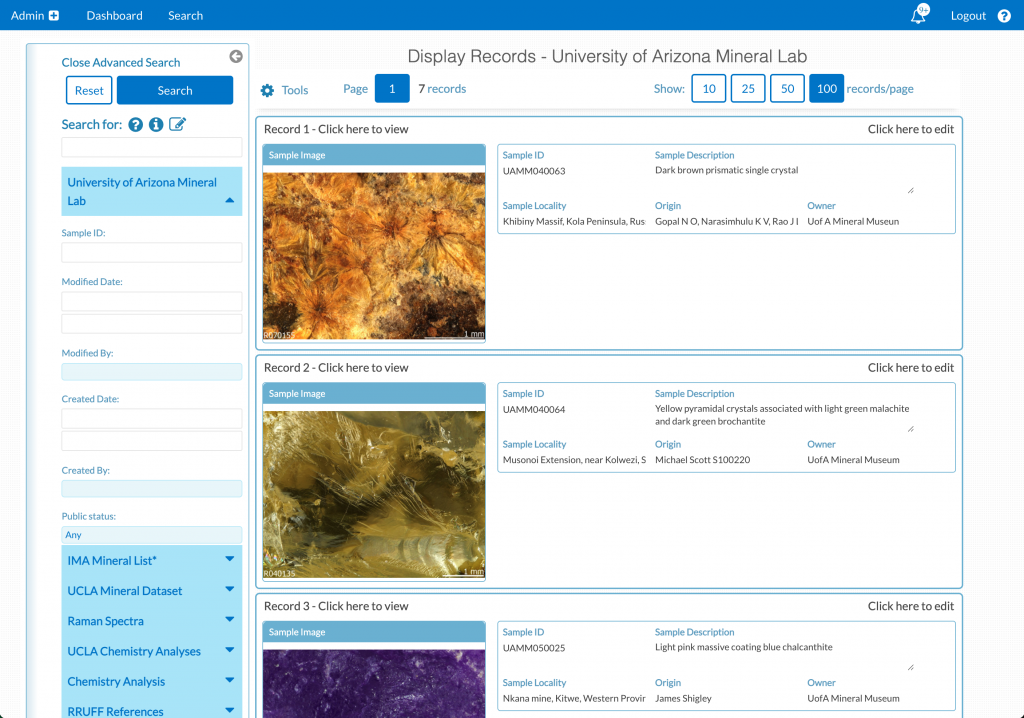Click the Admin plus icon
Viewport: 1024px width, 718px height.
54,16
